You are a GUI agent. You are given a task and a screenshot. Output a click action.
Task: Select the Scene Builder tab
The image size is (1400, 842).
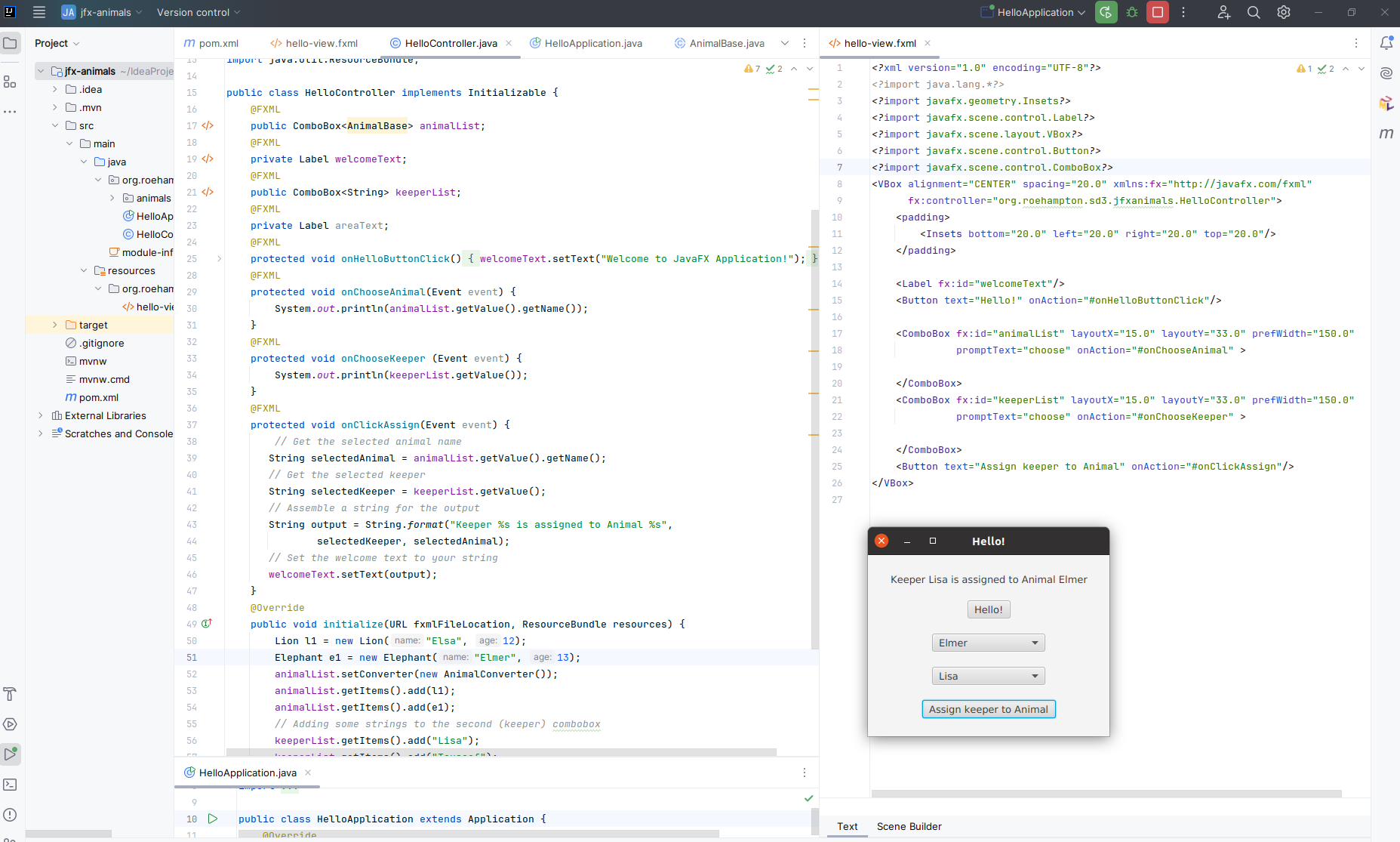coord(909,826)
